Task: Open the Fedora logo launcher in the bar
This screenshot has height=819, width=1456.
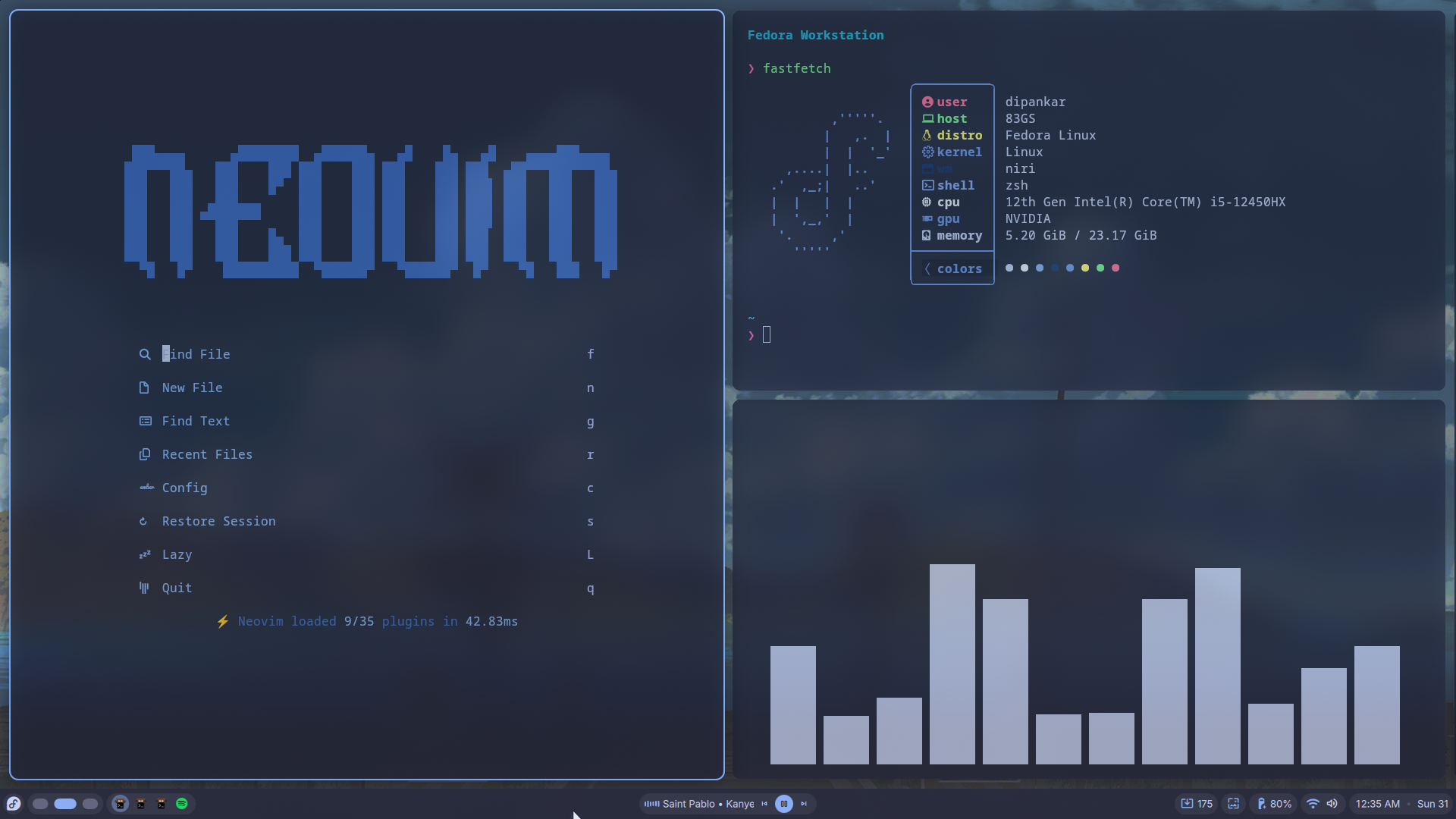Action: pos(14,804)
